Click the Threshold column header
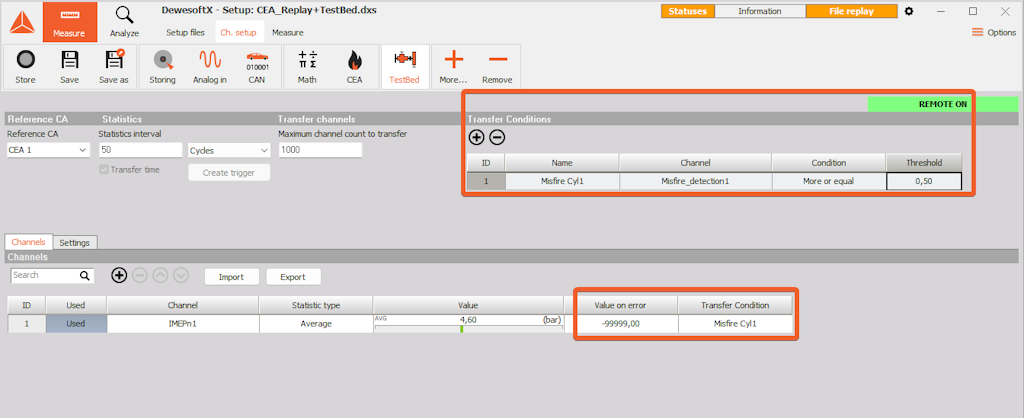The image size is (1024, 418). click(x=923, y=163)
